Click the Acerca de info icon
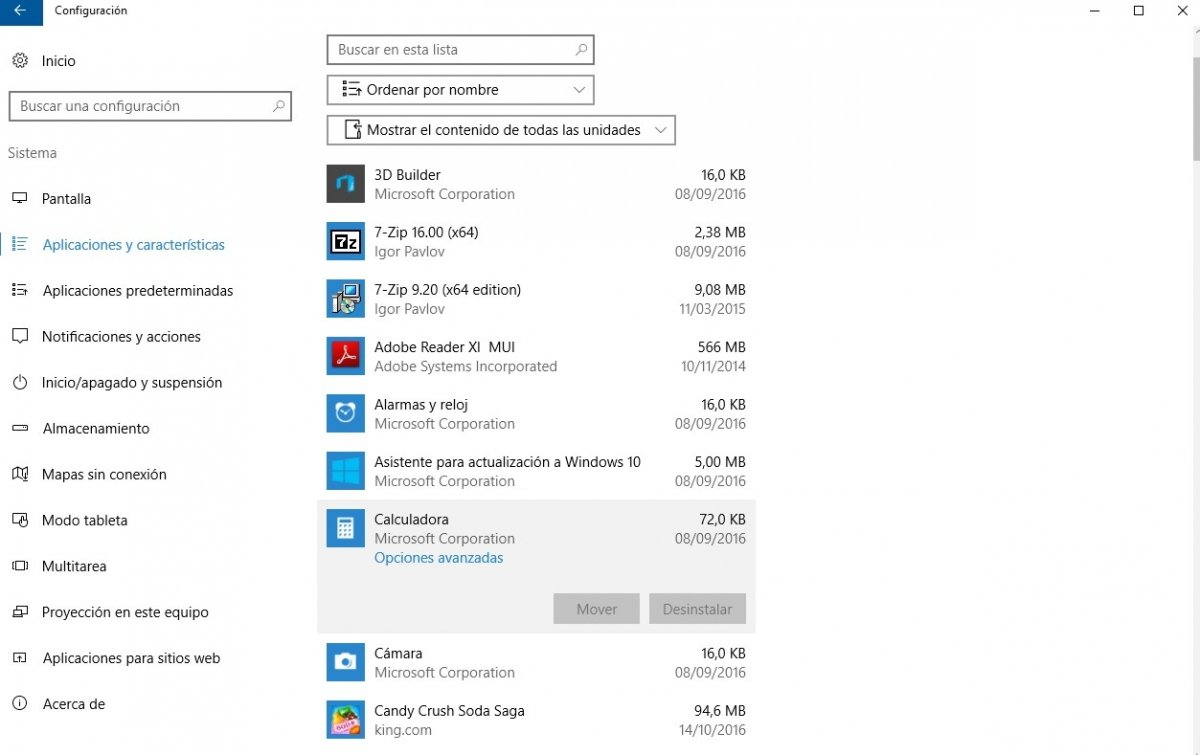Image resolution: width=1200 pixels, height=755 pixels. pyautogui.click(x=20, y=704)
